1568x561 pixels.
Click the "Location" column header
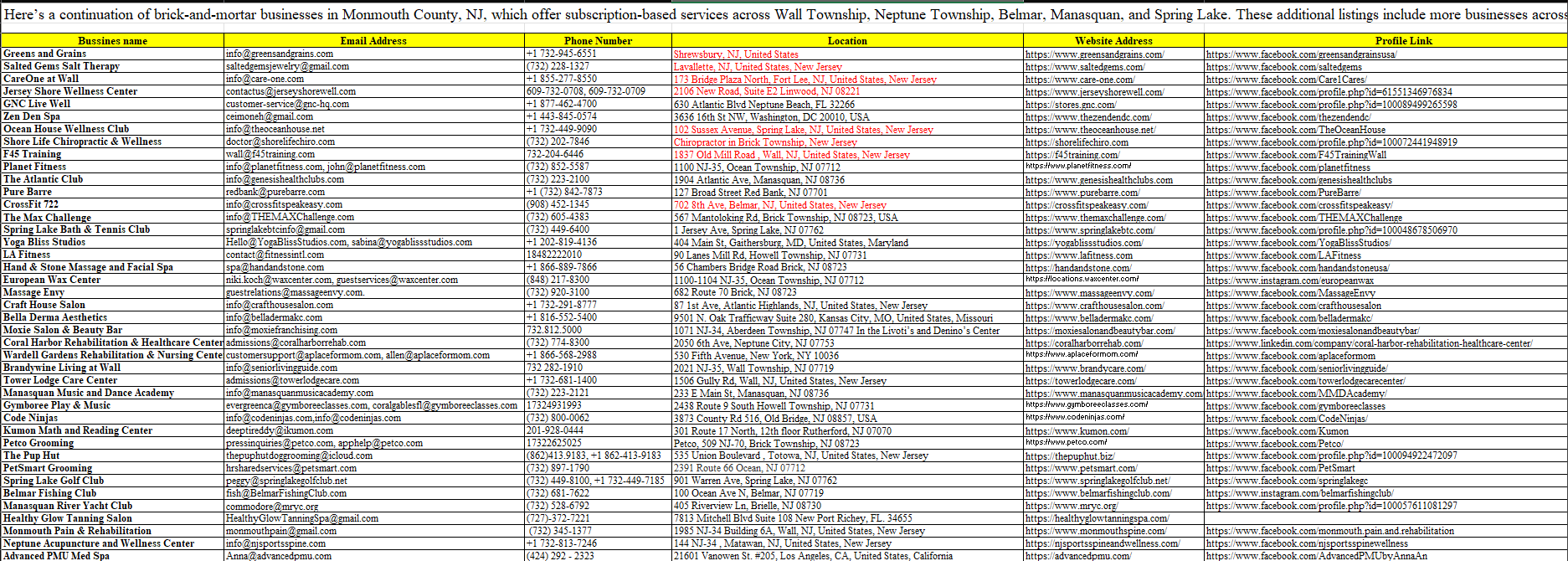[x=847, y=40]
